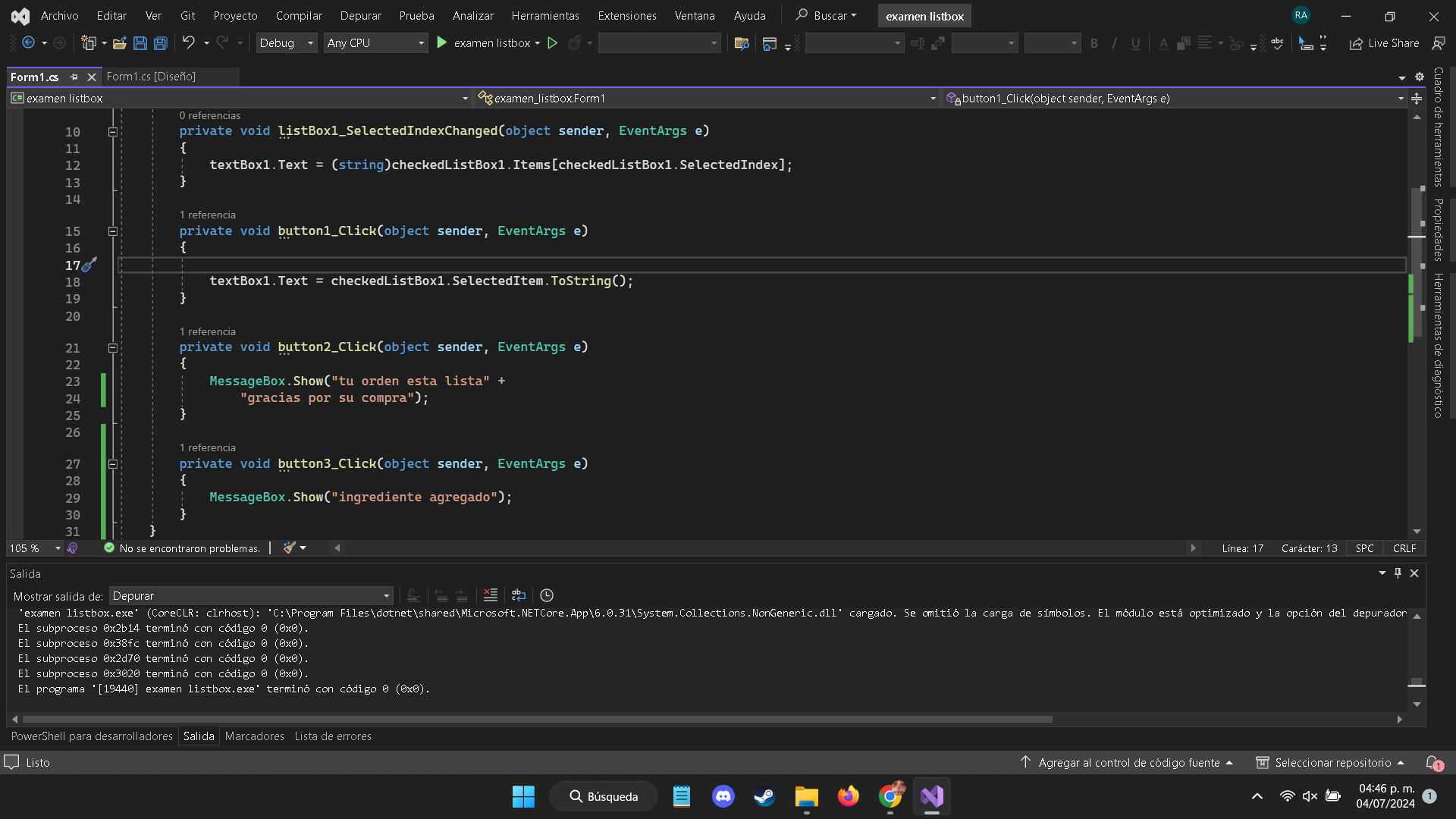The image size is (1456, 819).
Task: Clear all output in Salida panel
Action: pyautogui.click(x=491, y=595)
